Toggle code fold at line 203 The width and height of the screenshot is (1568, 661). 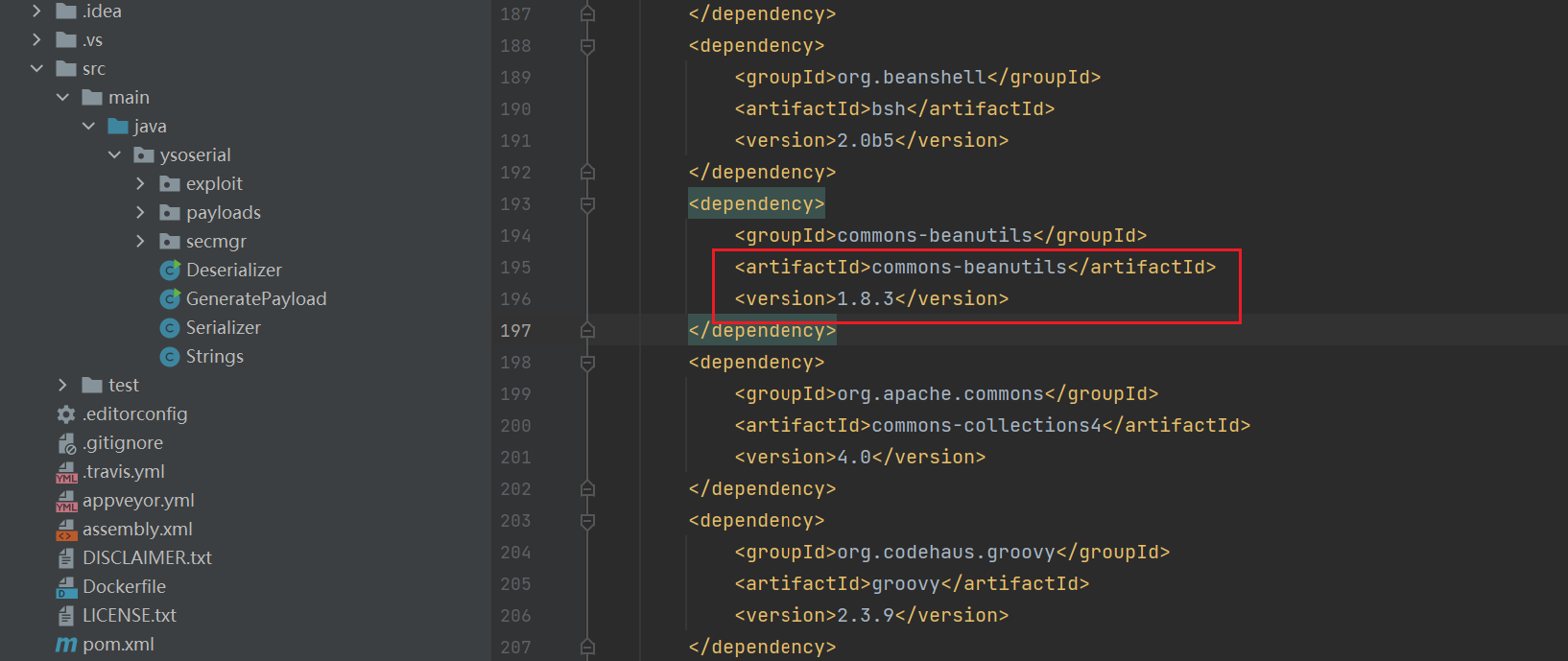(x=588, y=521)
